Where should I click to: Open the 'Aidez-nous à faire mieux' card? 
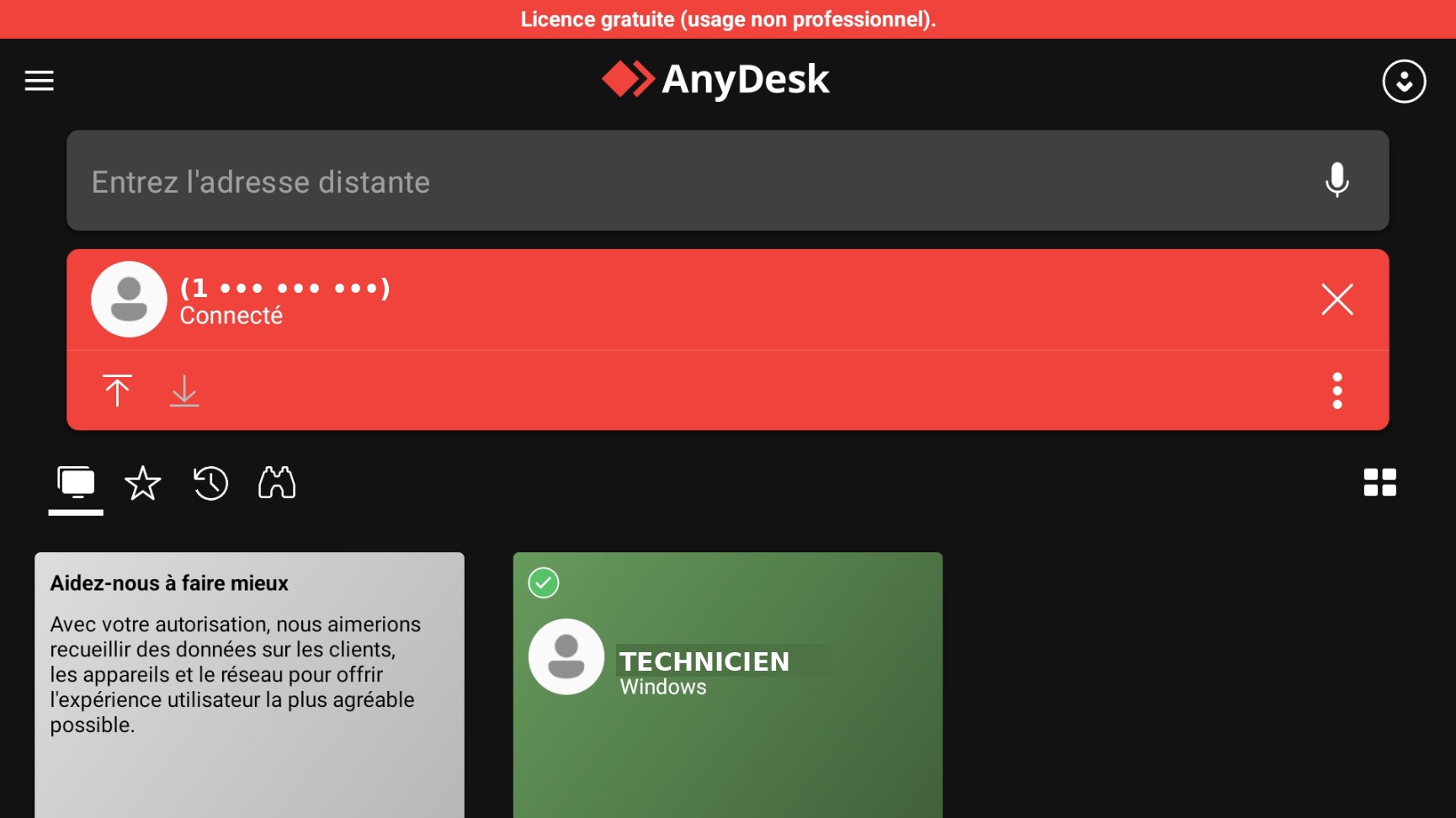pyautogui.click(x=249, y=685)
